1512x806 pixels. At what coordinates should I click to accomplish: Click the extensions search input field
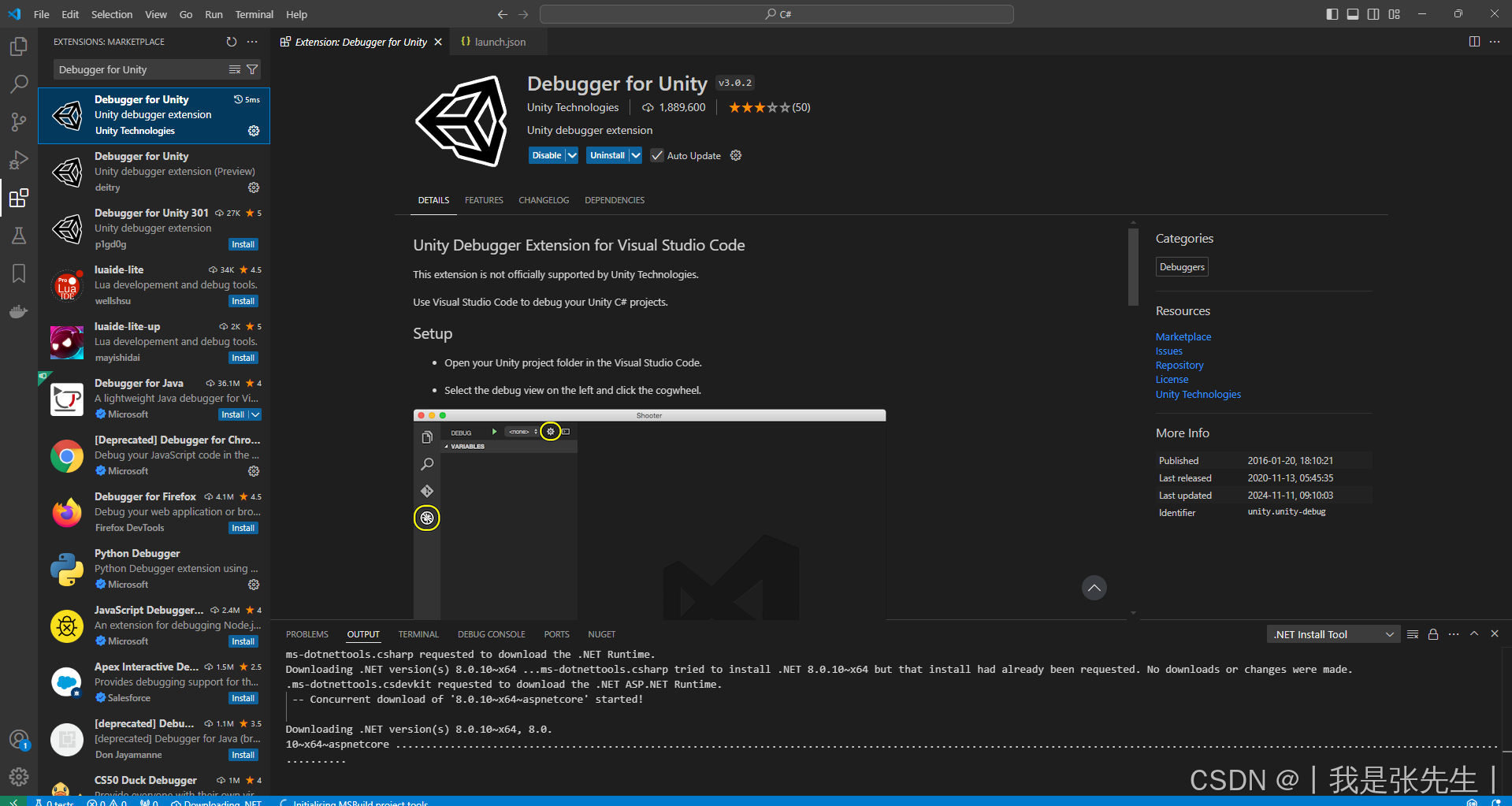coord(142,69)
